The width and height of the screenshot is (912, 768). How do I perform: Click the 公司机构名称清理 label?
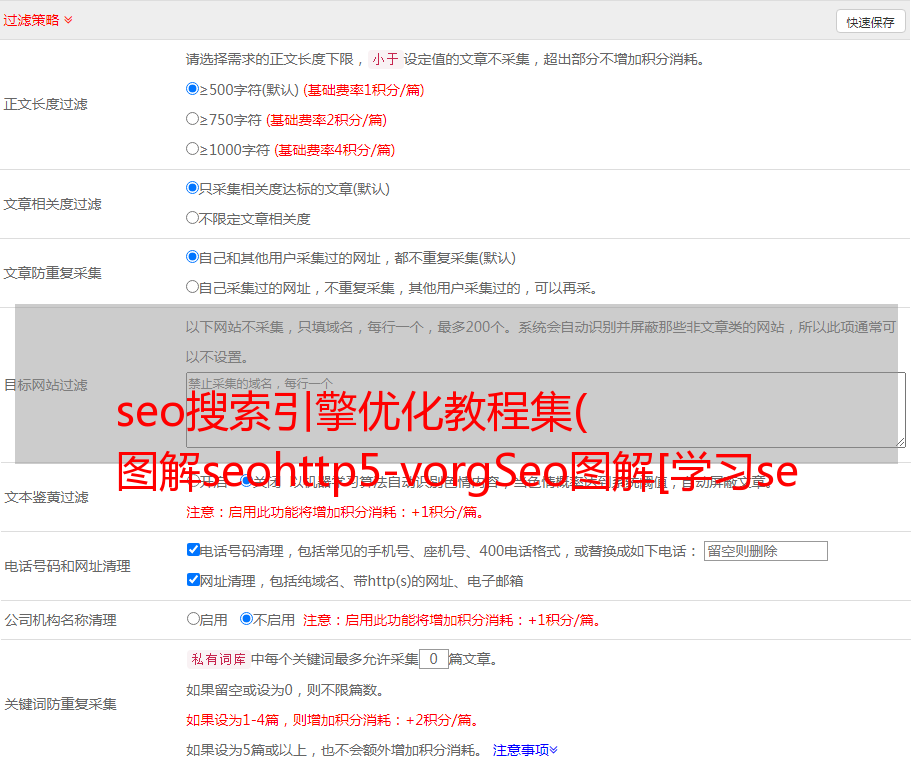coord(60,620)
